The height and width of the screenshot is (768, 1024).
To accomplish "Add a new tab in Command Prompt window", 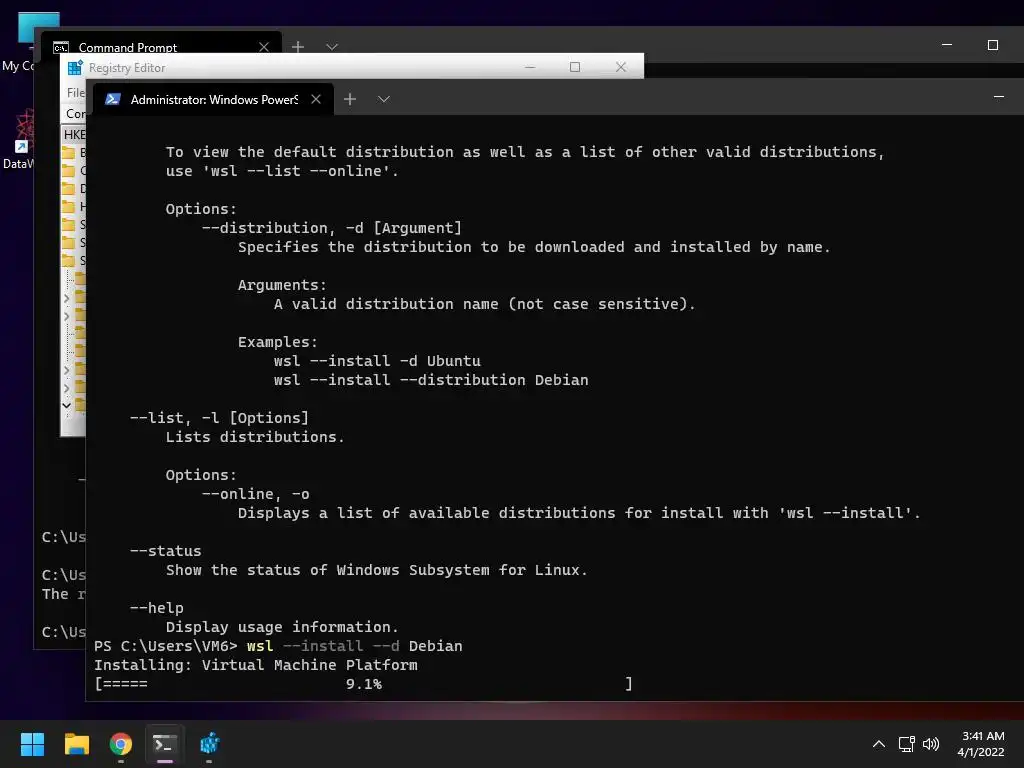I will point(298,47).
